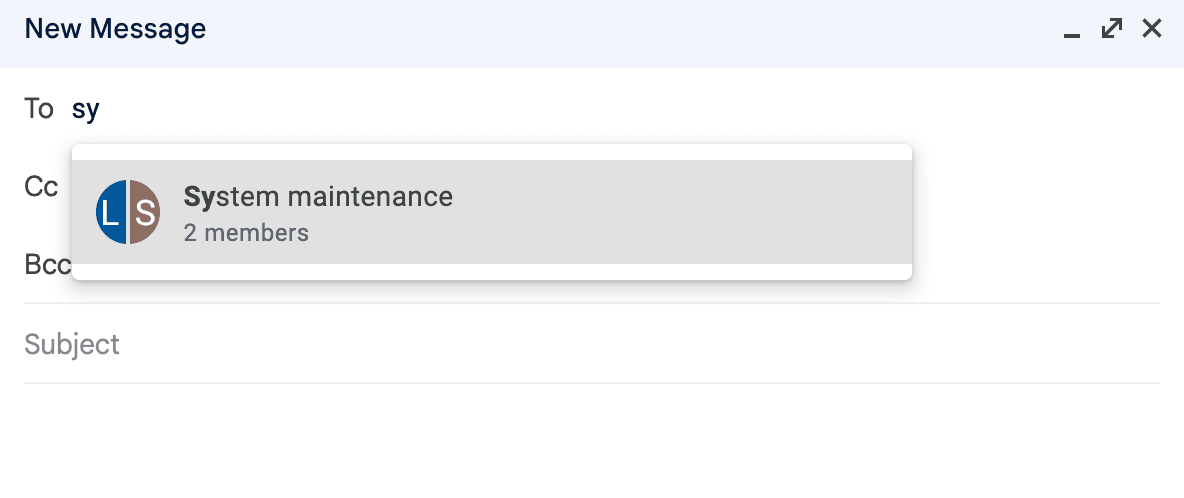Image resolution: width=1184 pixels, height=498 pixels.
Task: Click the System maintenance group avatar
Action: click(128, 212)
